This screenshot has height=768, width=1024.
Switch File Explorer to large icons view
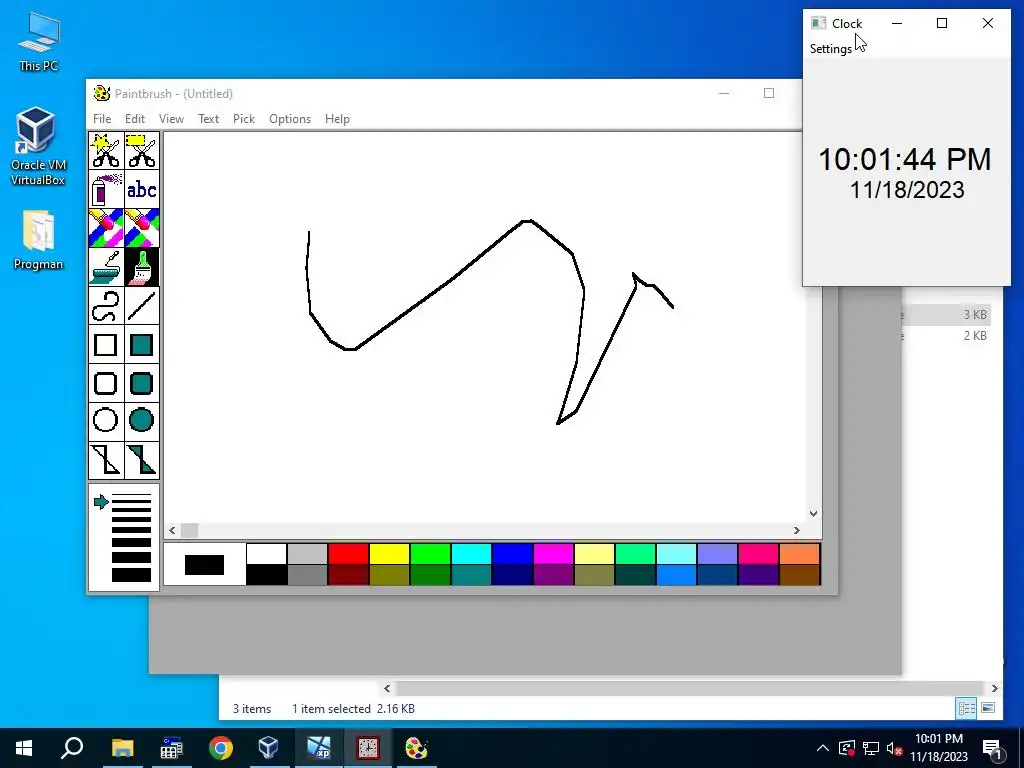click(988, 708)
